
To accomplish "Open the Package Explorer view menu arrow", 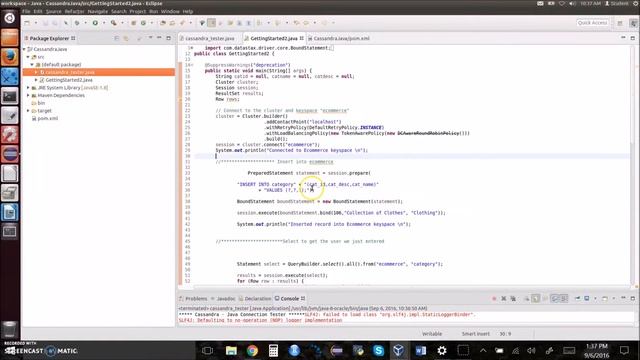I will pos(150,38).
